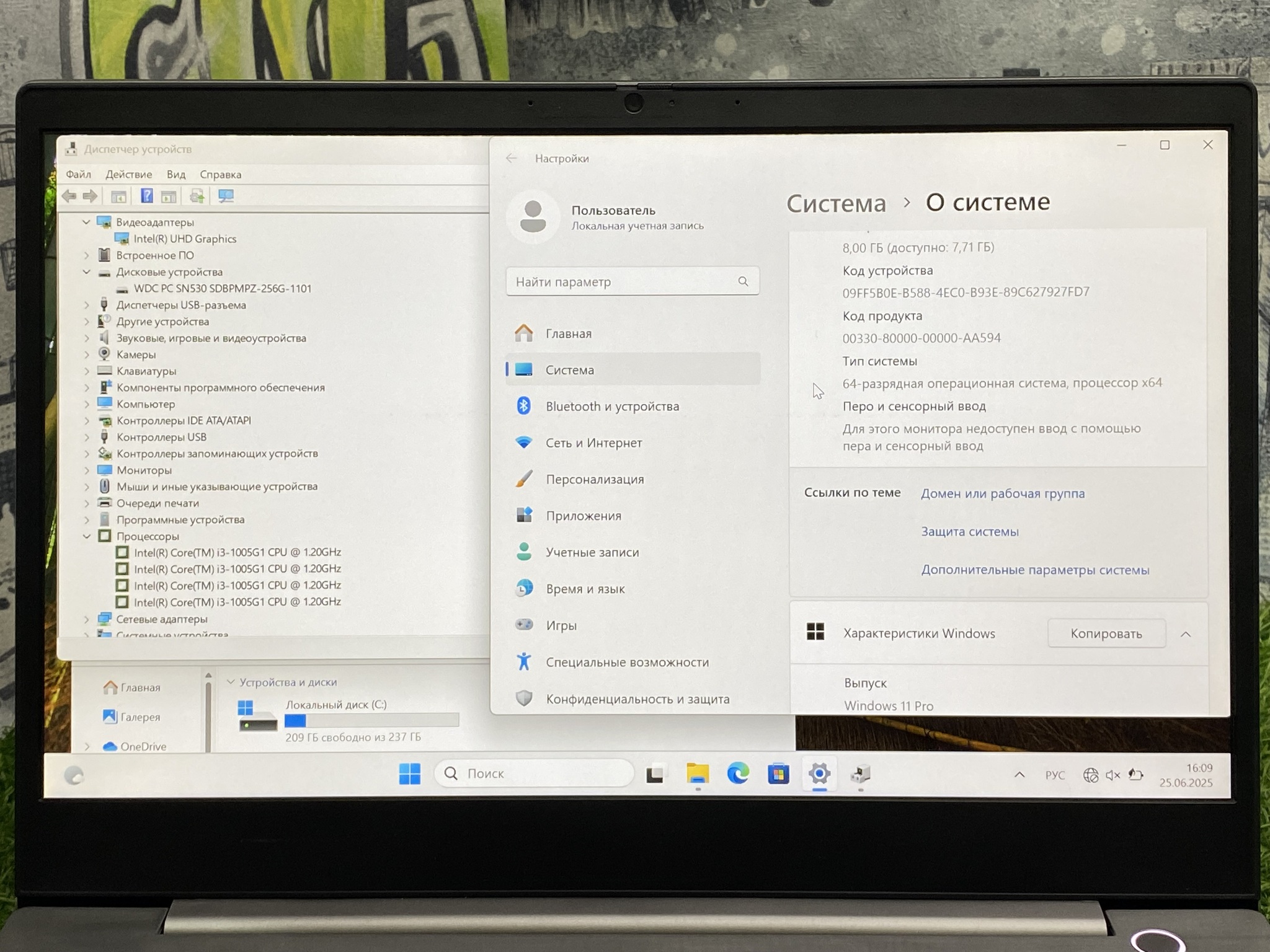Screen dimensions: 1270x952
Task: Collapse the Характеристики Windows section chevron
Action: point(1185,634)
